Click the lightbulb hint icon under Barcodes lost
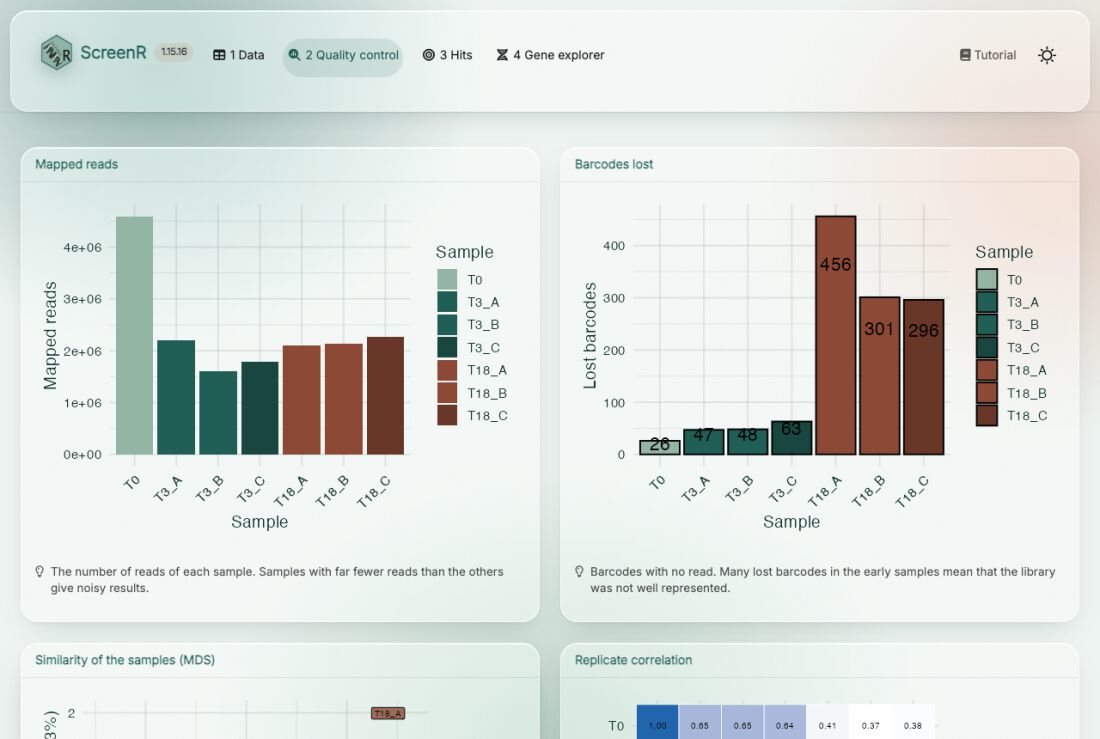Screen dimensions: 1100x739 coord(579,572)
